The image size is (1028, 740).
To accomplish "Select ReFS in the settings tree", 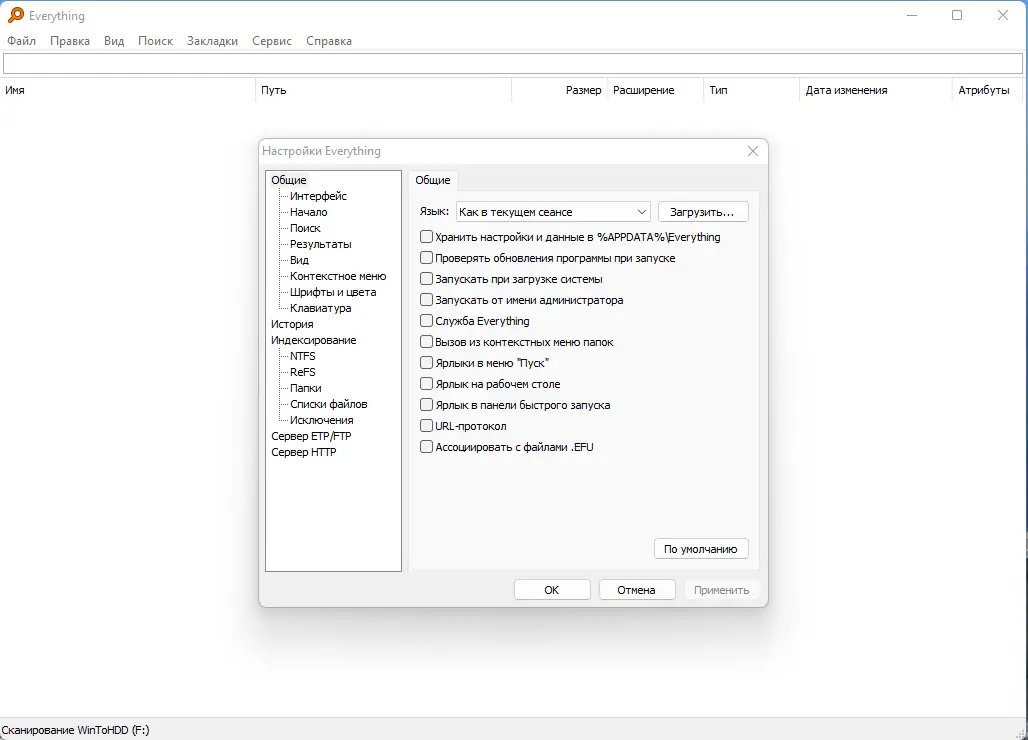I will 302,372.
